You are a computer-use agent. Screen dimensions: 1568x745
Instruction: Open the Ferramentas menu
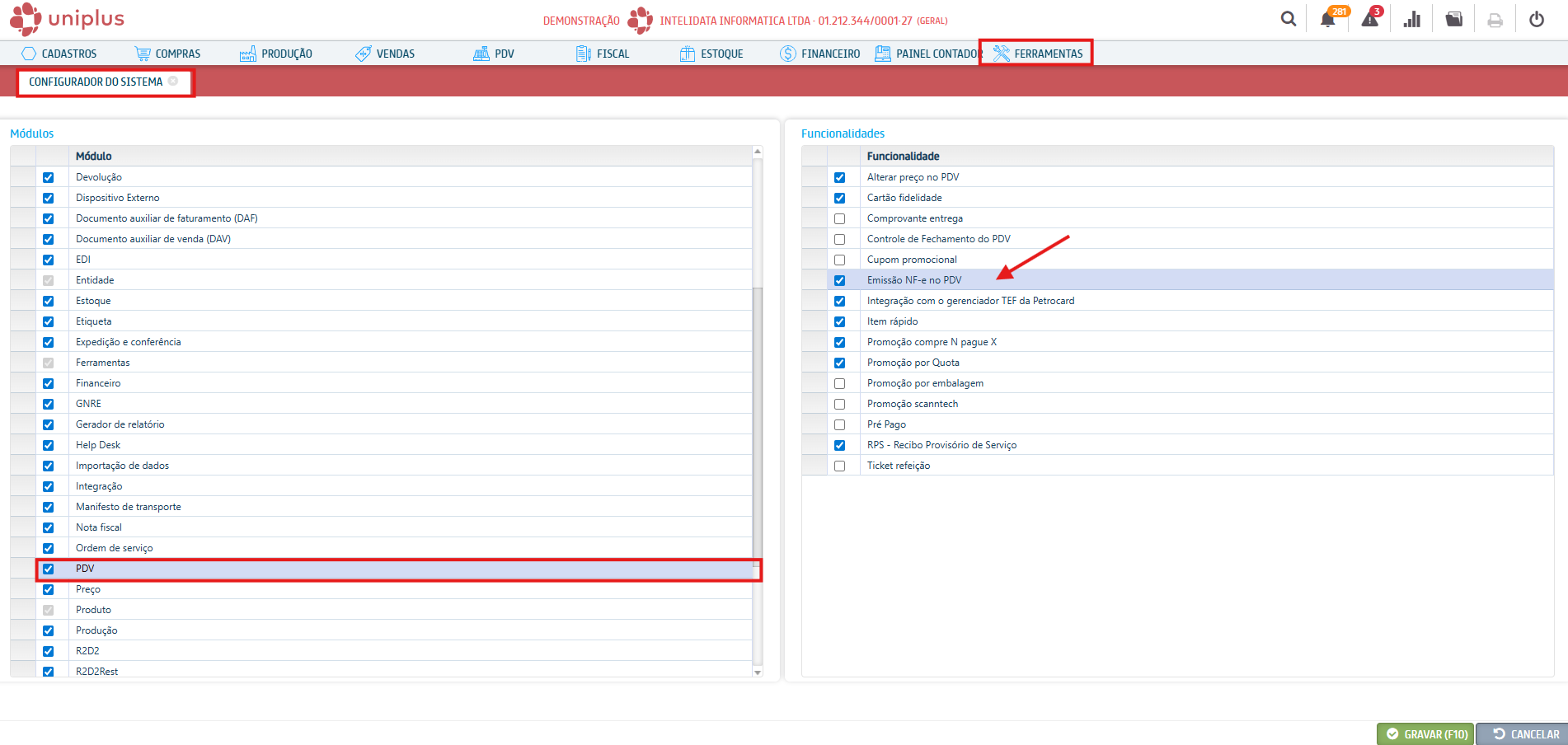[1037, 54]
